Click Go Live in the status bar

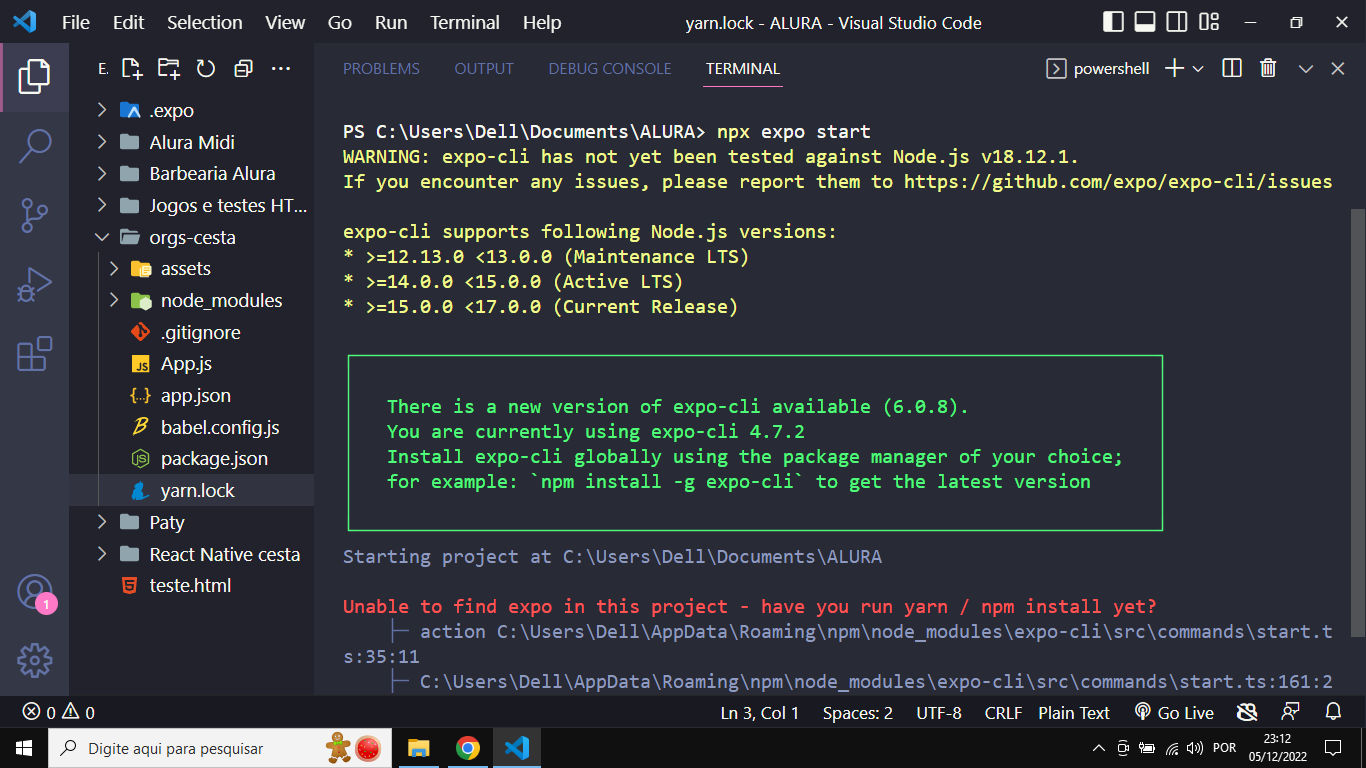coord(1174,713)
